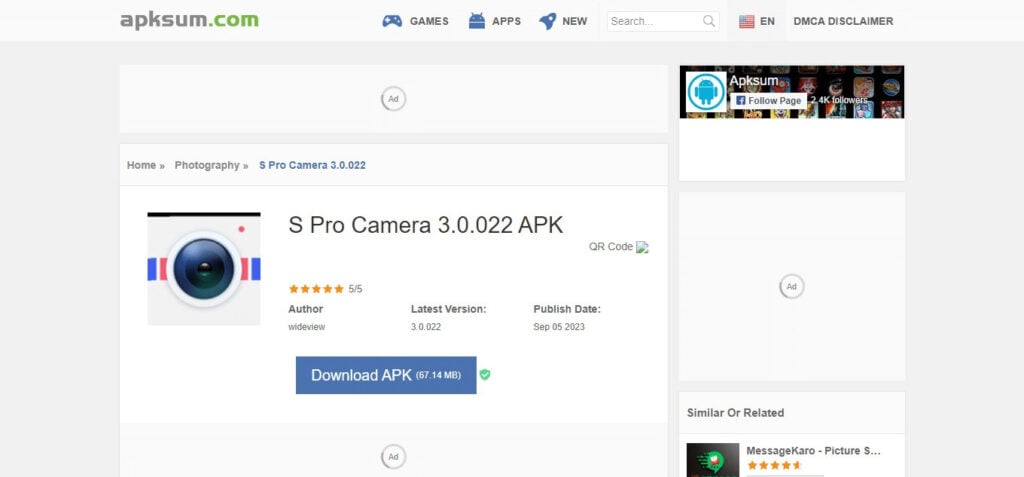The width and height of the screenshot is (1024, 477).
Task: Click the QR Code image icon
Action: [643, 247]
